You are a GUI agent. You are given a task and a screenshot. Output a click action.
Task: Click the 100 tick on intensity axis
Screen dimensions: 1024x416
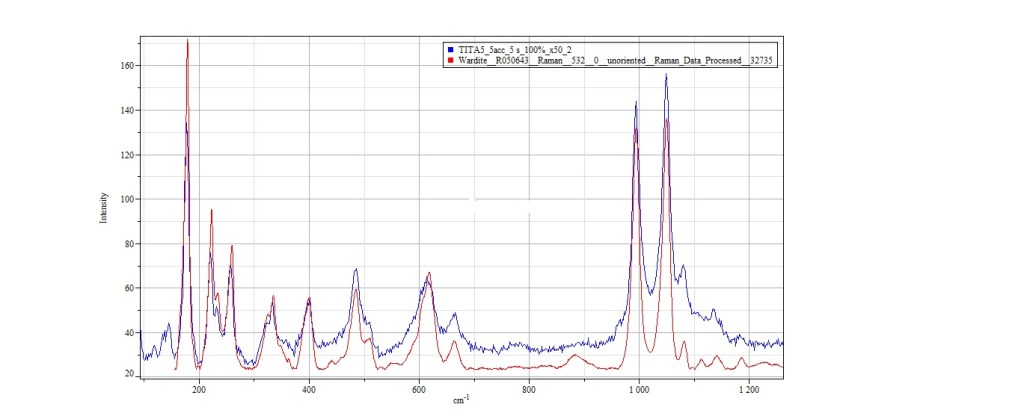pos(128,199)
